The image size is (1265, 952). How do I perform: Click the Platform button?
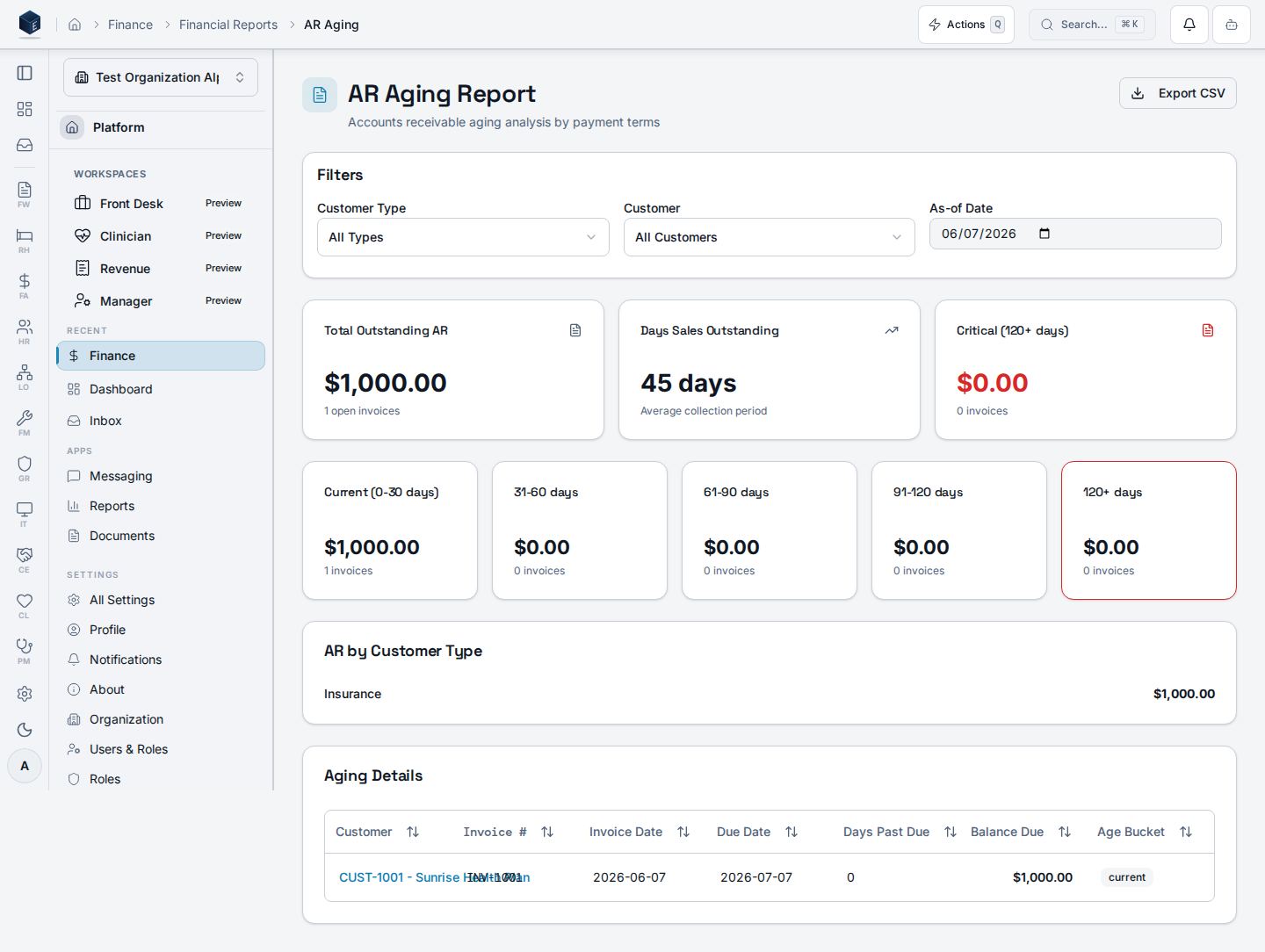[x=161, y=127]
